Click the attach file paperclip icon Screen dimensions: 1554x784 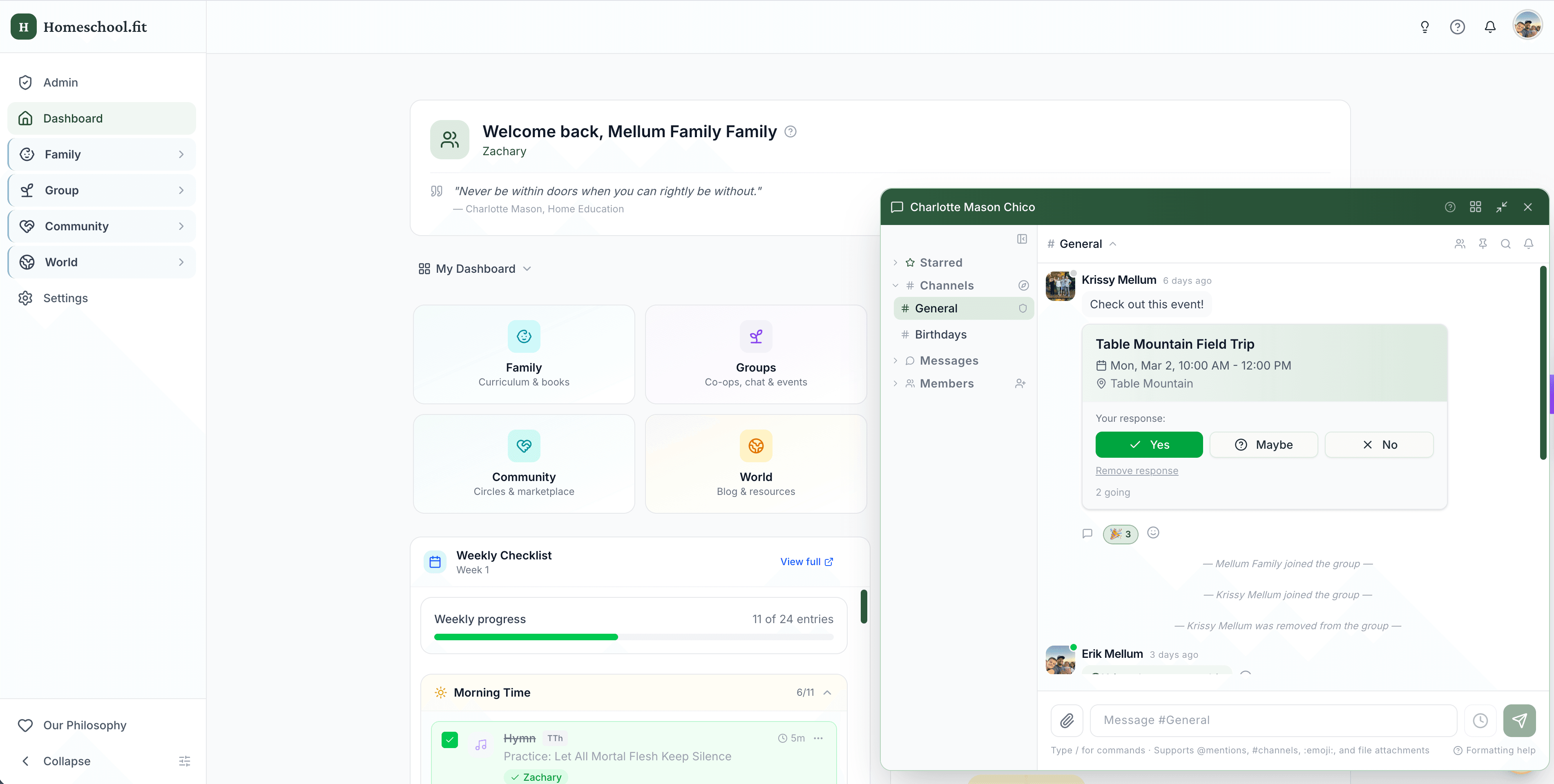point(1067,720)
